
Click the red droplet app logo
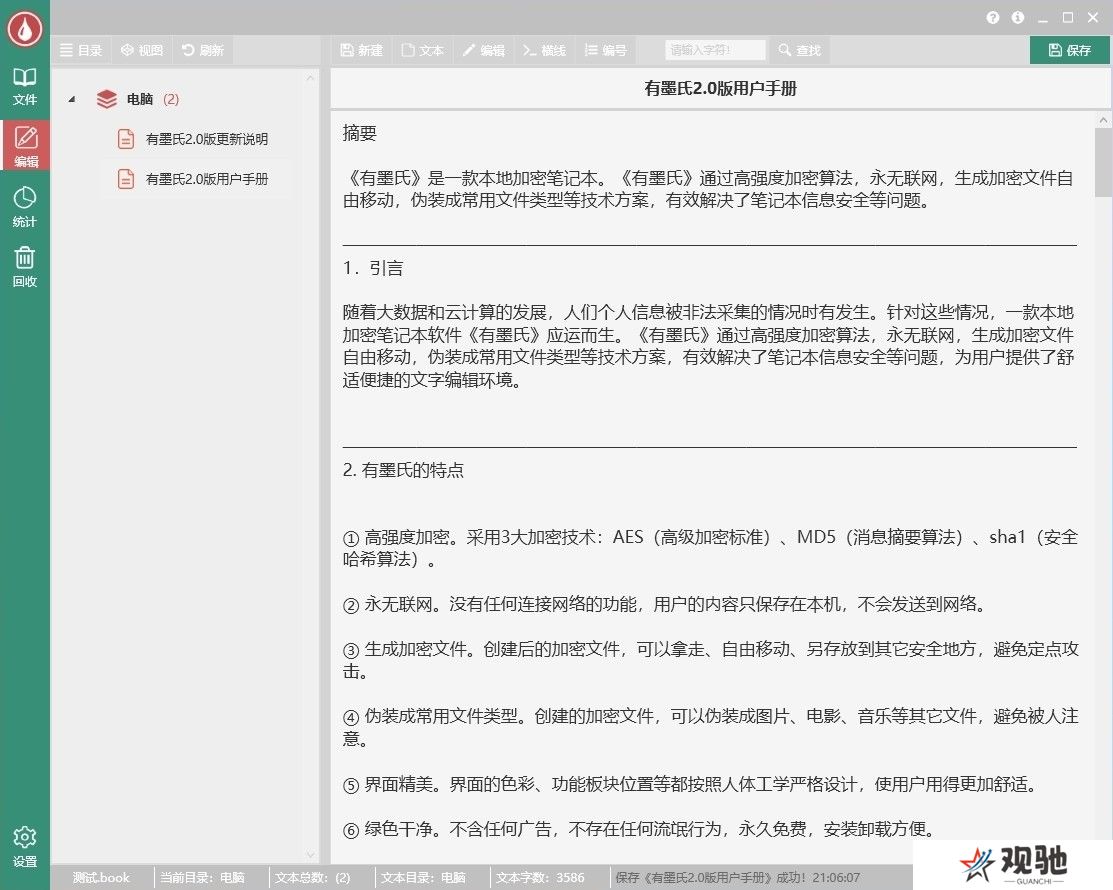[25, 28]
